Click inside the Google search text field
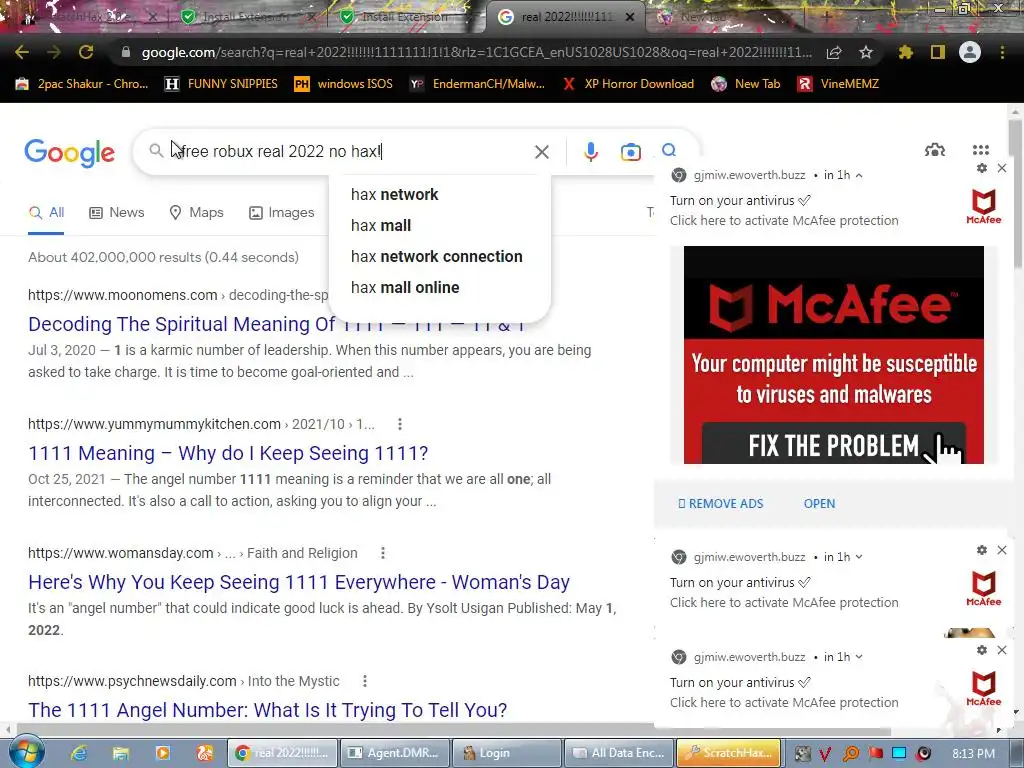 click(353, 152)
